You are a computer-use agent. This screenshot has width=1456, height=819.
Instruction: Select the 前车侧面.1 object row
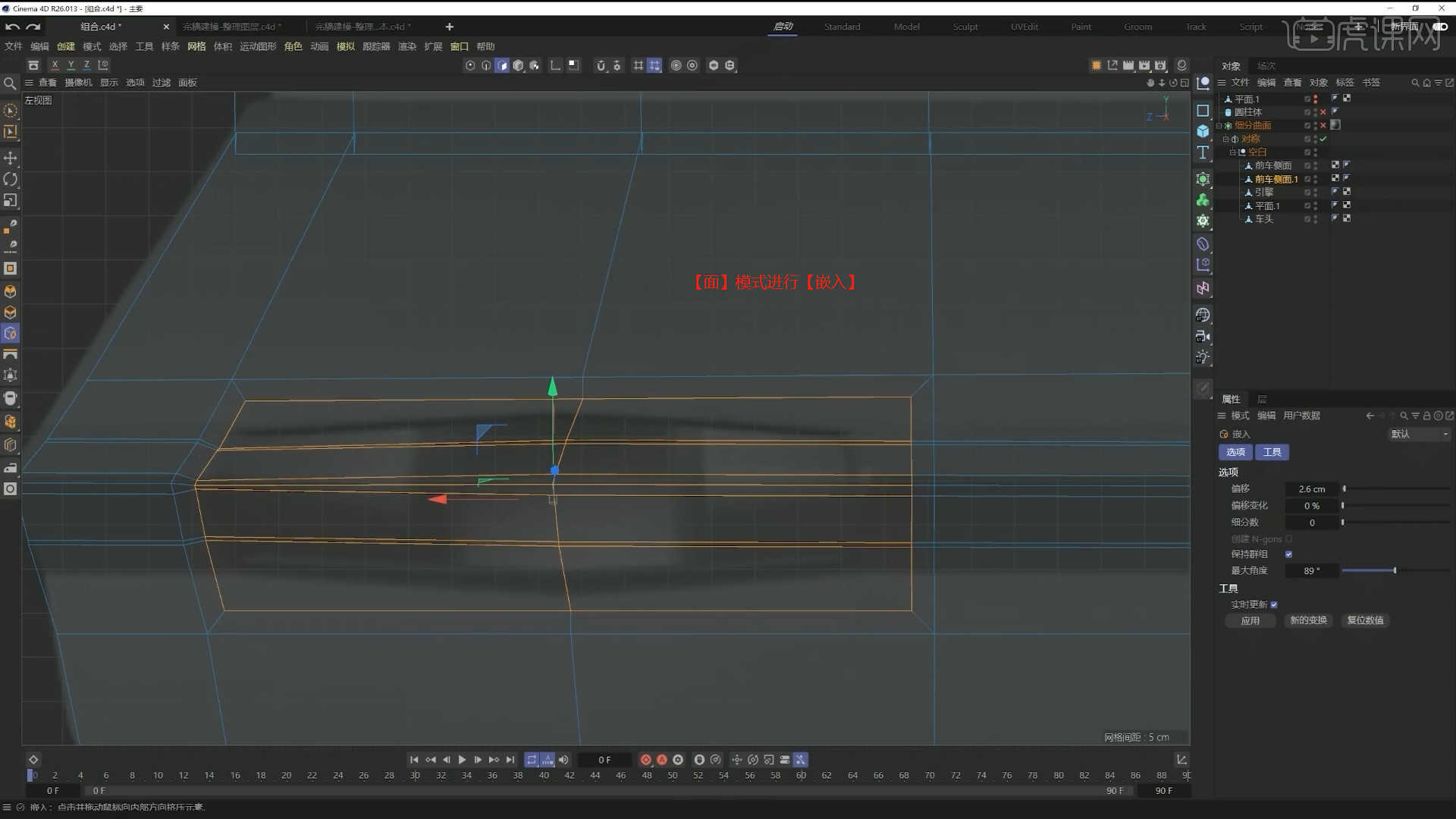[1276, 179]
